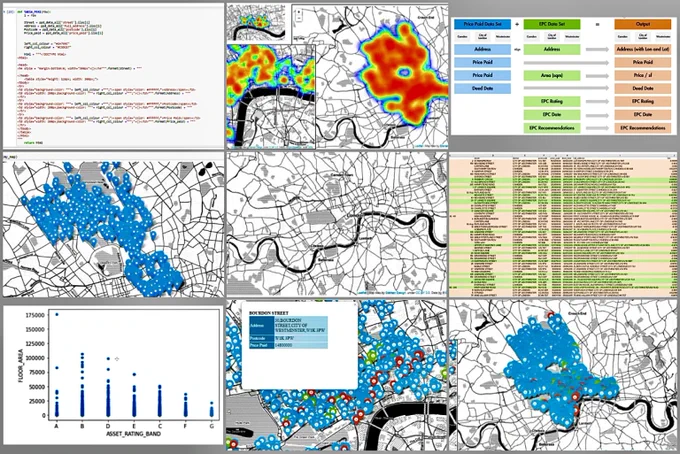Click the small inset heatmap thumbnail

pyautogui.click(x=257, y=23)
